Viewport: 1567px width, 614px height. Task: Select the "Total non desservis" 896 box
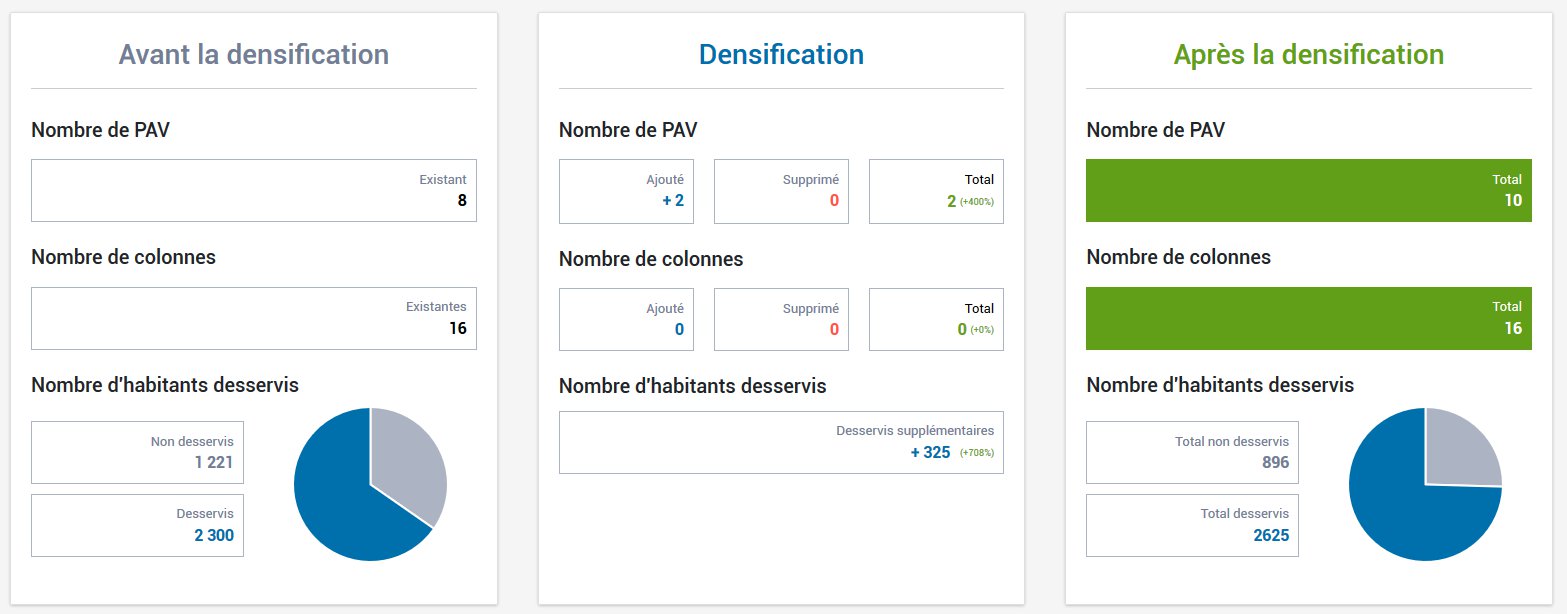(x=1192, y=452)
